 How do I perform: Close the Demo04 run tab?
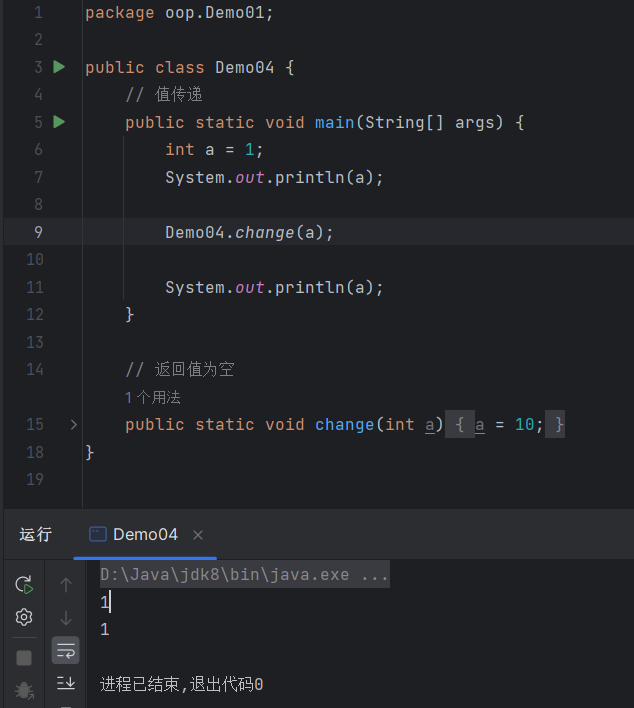198,535
